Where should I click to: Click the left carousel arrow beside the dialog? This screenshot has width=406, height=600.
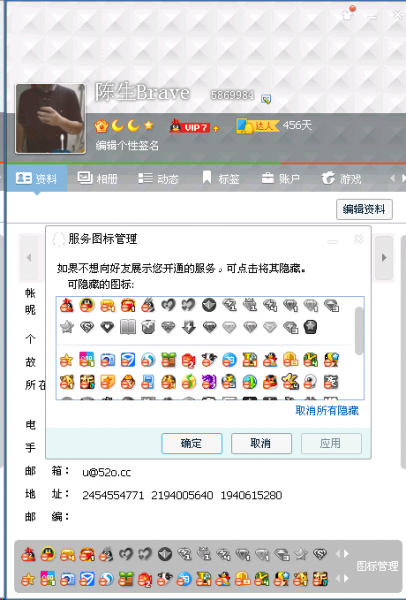click(x=29, y=258)
